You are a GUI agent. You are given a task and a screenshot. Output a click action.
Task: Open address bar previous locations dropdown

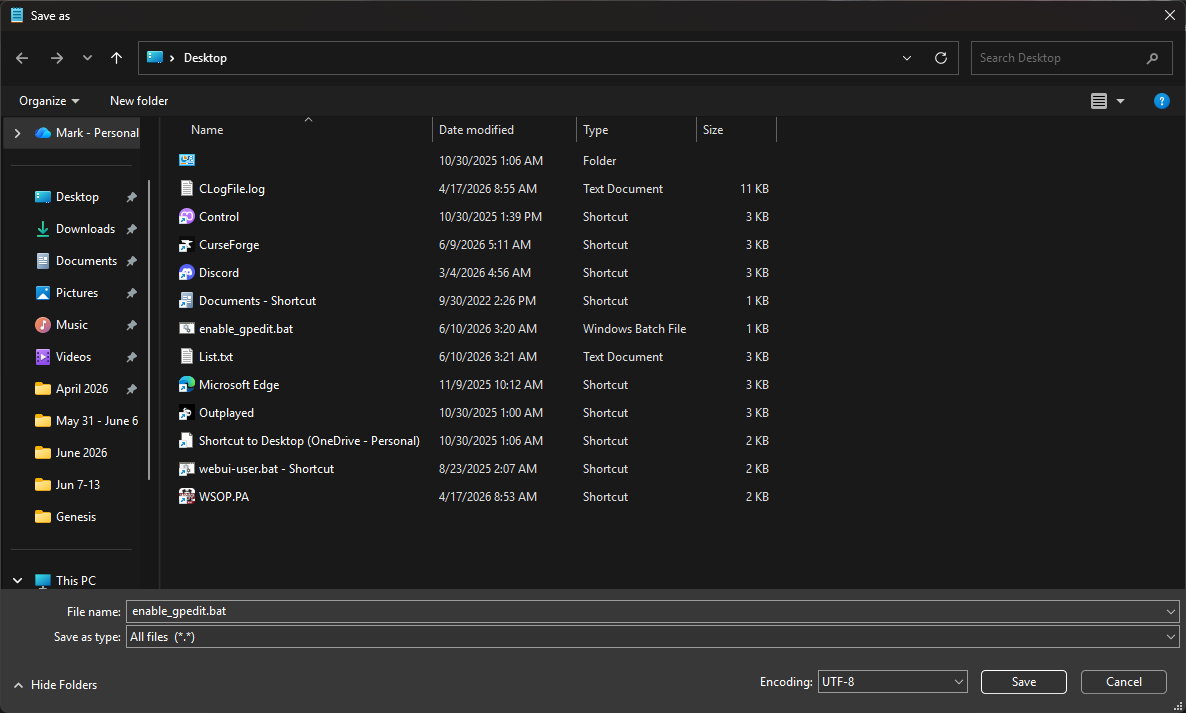click(x=907, y=58)
